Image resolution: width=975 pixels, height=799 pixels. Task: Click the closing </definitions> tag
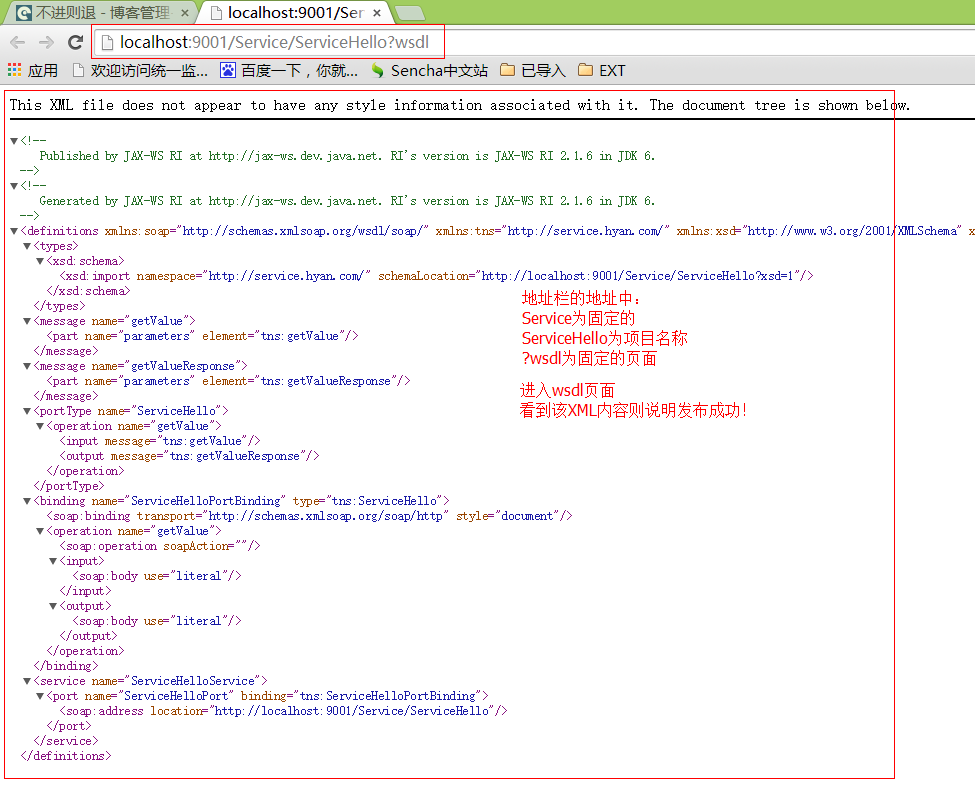[66, 755]
